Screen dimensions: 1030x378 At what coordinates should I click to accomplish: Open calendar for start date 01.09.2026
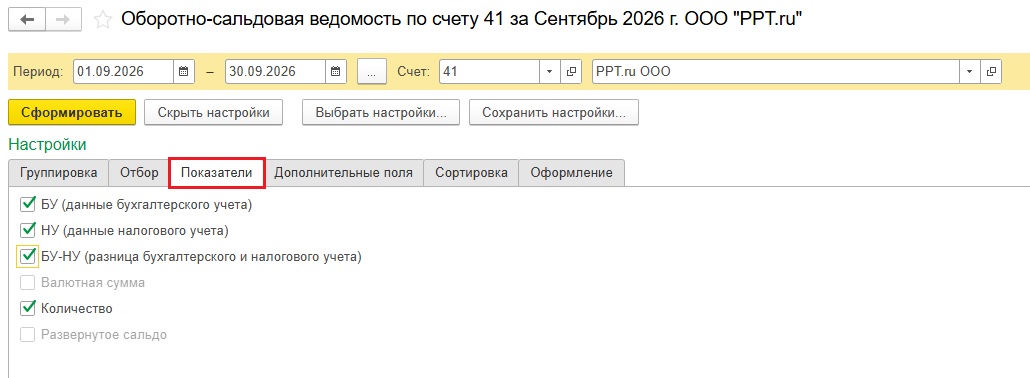[184, 72]
